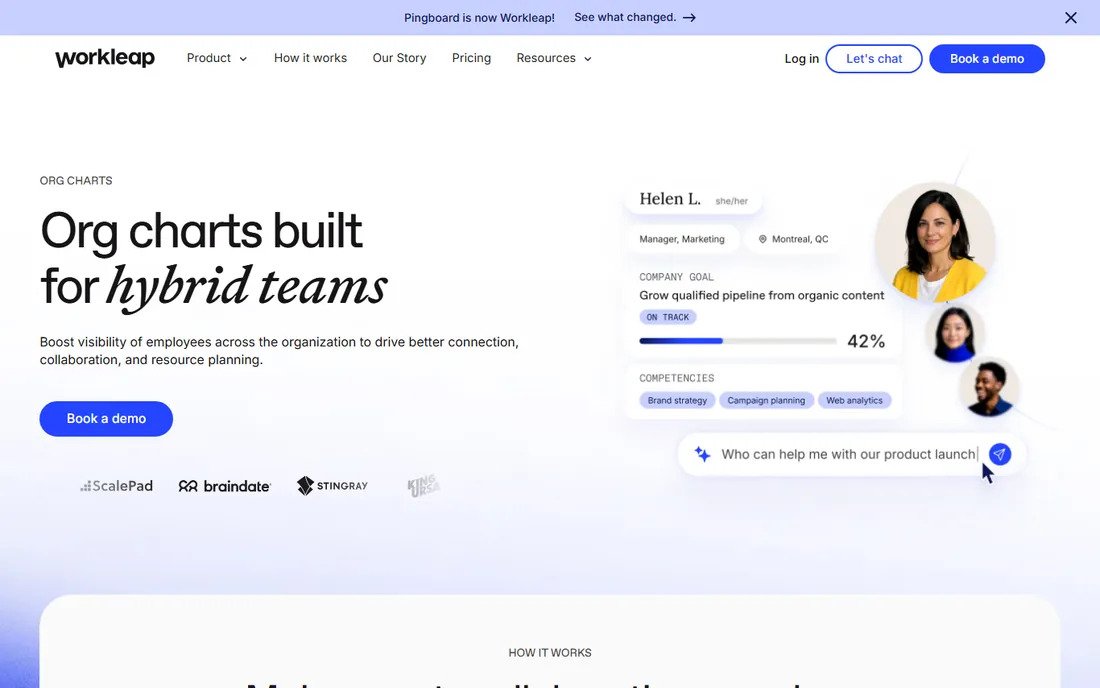Click the Helen L. name
This screenshot has width=1100, height=688.
coord(670,199)
